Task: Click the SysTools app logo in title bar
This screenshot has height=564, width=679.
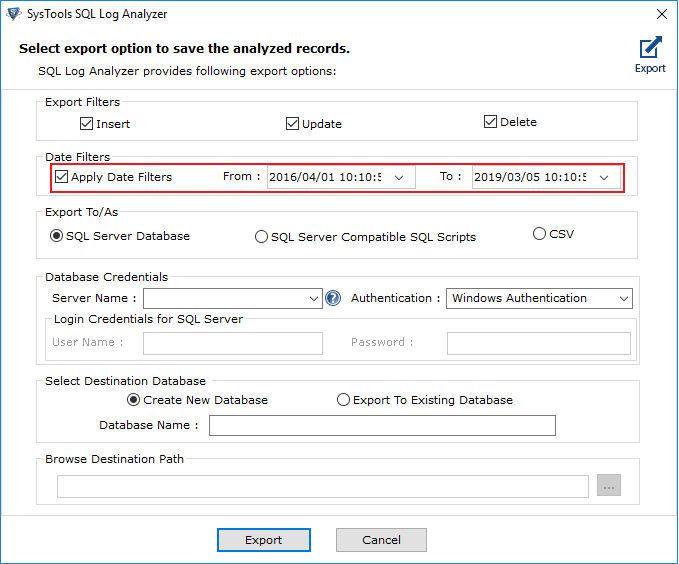Action: click(13, 13)
